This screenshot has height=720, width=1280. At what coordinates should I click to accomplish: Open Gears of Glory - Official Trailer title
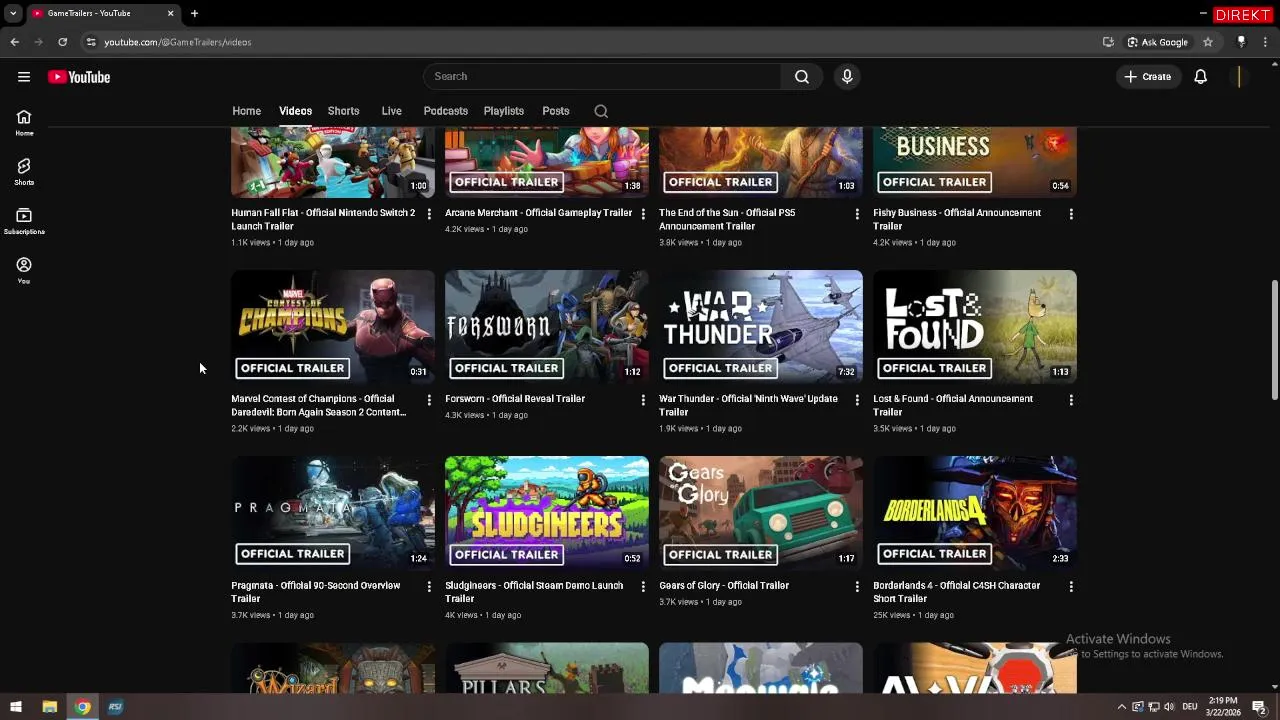point(724,586)
